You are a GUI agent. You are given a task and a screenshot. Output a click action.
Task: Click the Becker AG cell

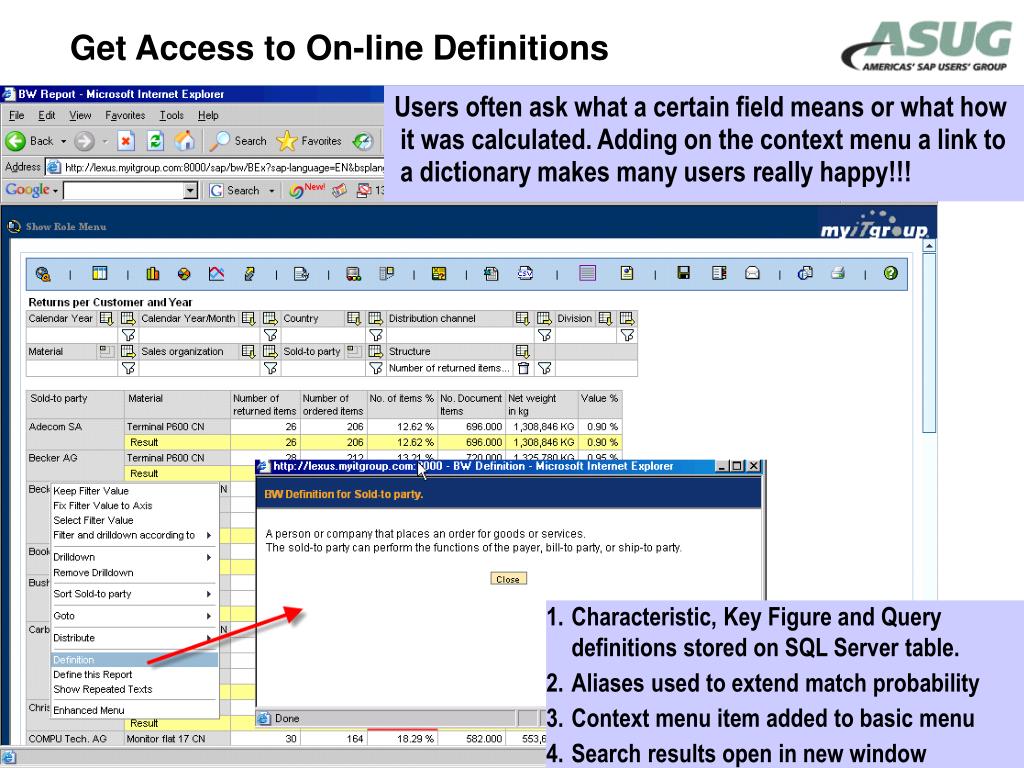pyautogui.click(x=74, y=466)
